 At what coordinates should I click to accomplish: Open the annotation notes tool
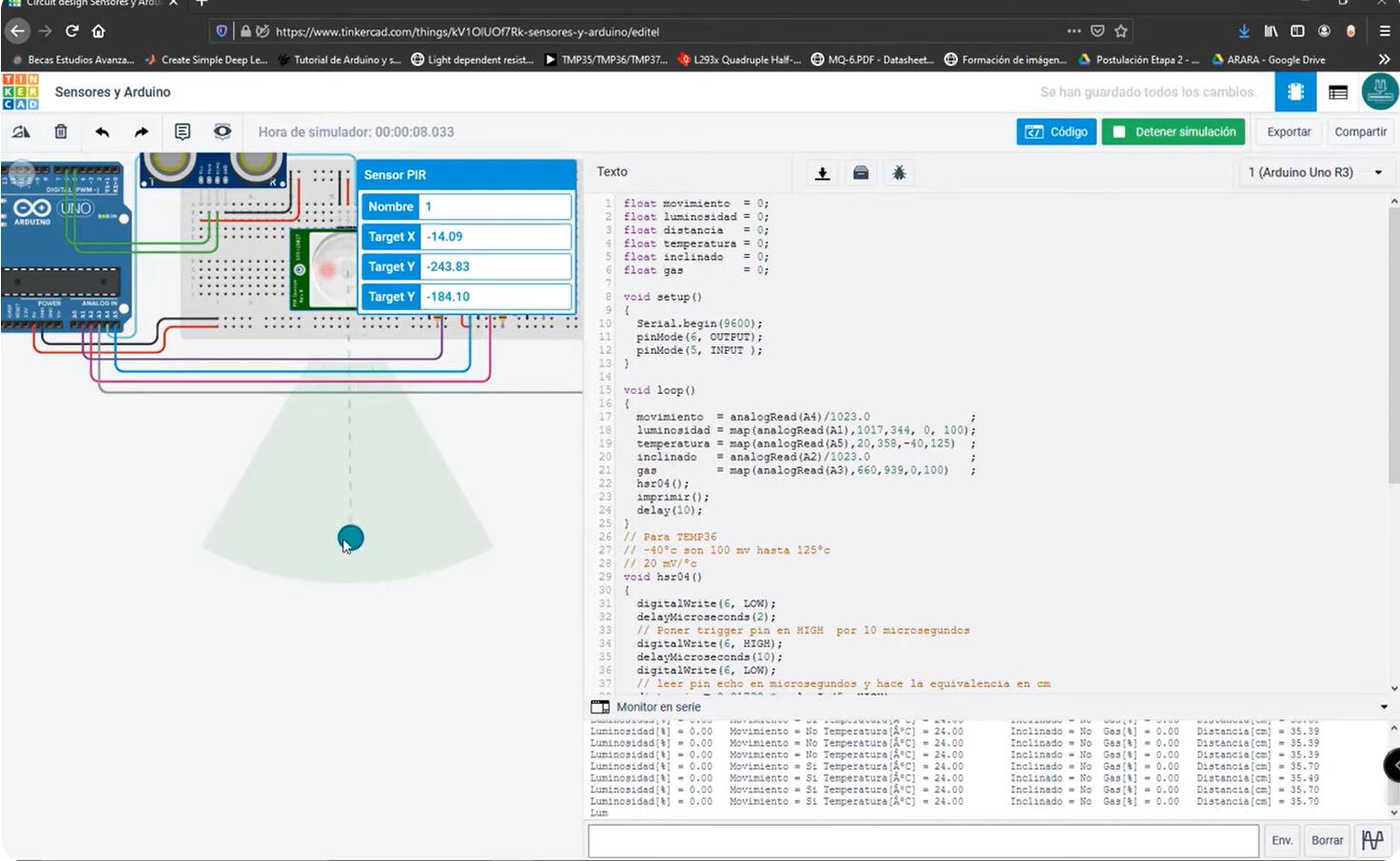[183, 132]
